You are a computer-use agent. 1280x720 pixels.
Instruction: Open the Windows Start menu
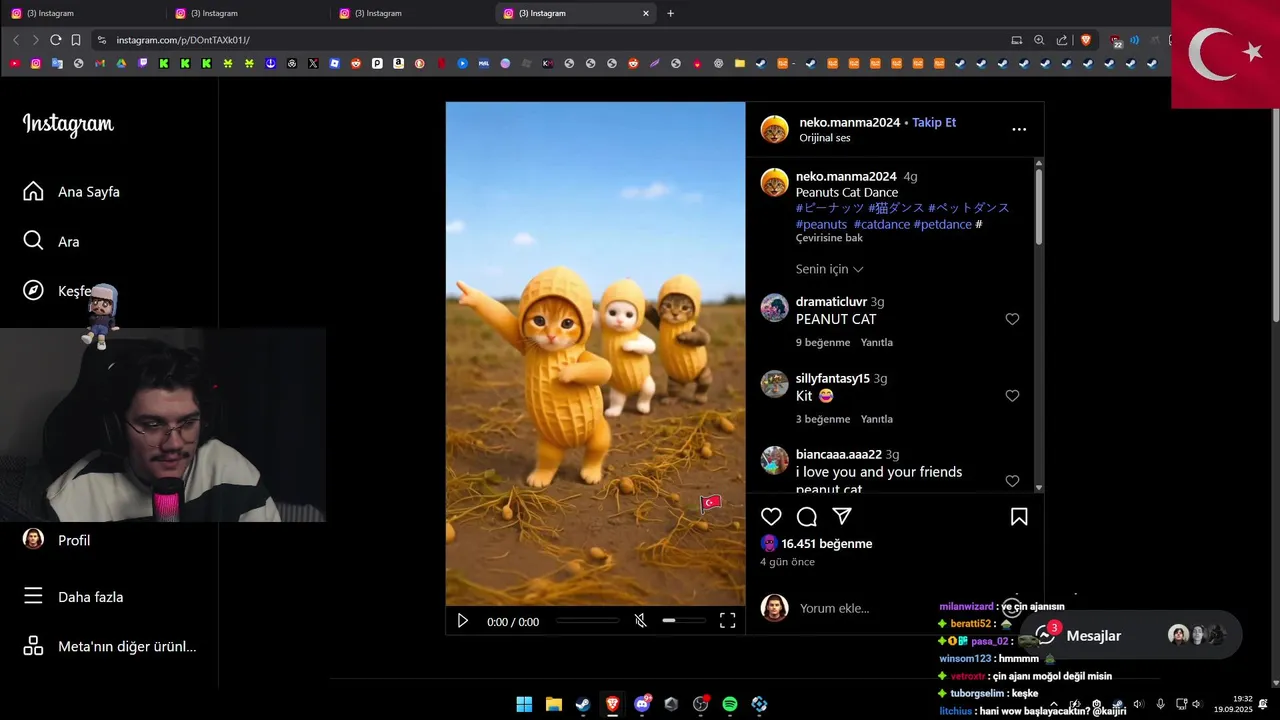(524, 704)
